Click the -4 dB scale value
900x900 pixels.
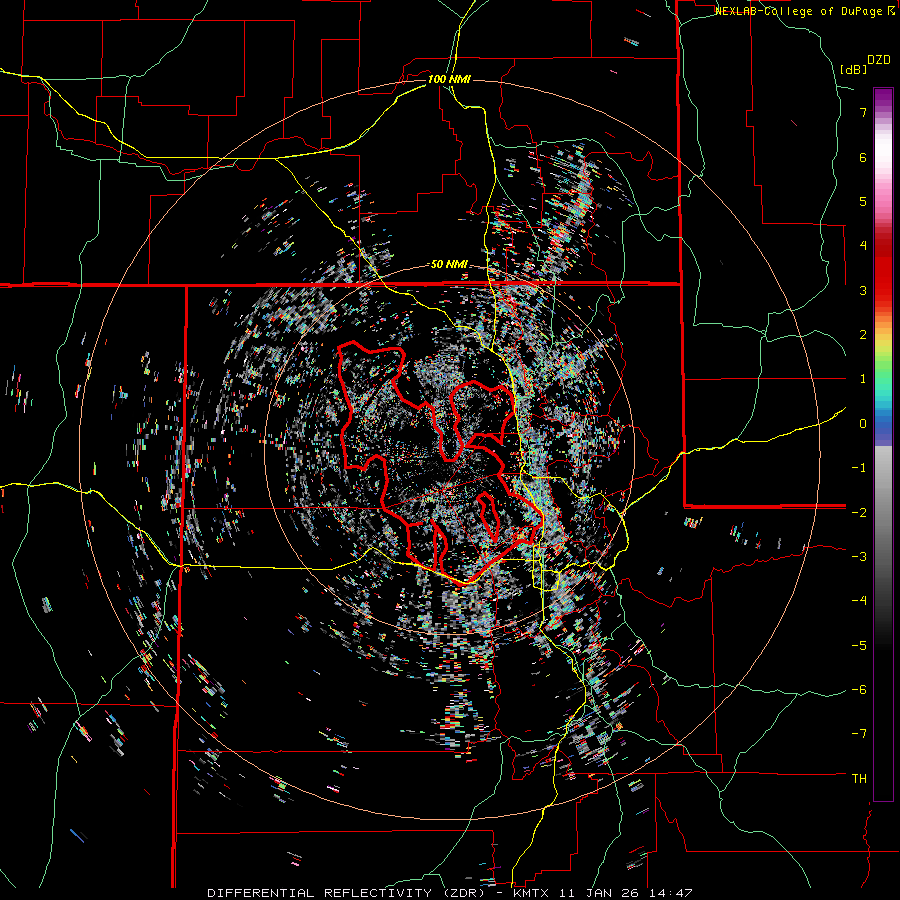tap(859, 601)
